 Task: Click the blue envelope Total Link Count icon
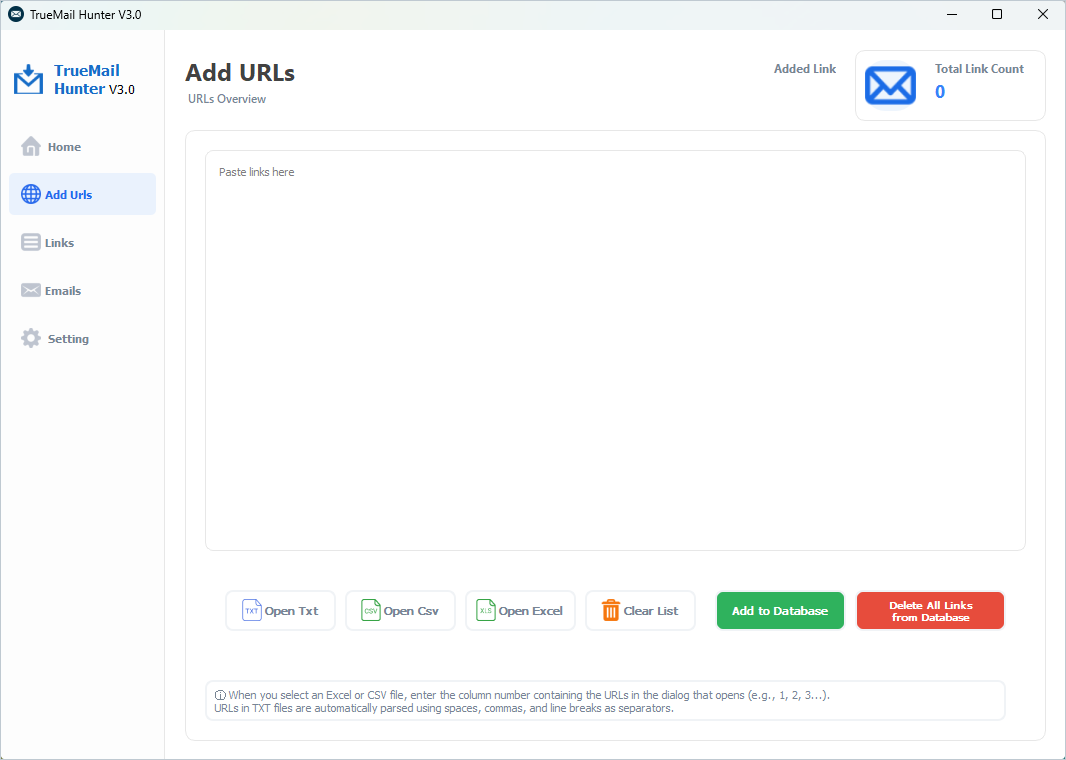890,86
